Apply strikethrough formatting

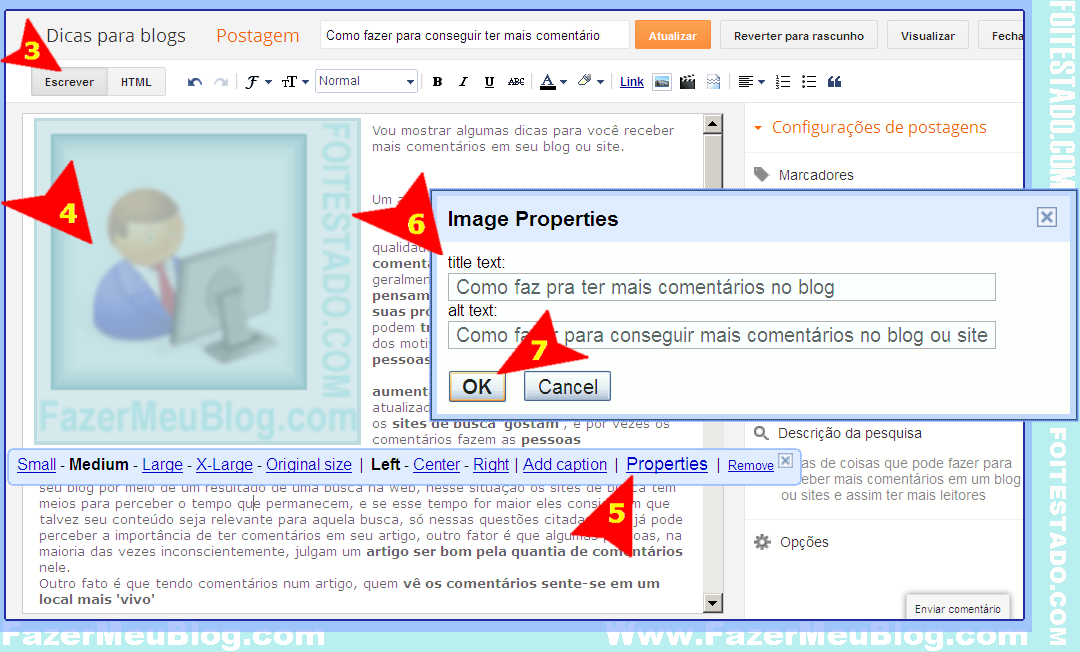click(x=516, y=82)
